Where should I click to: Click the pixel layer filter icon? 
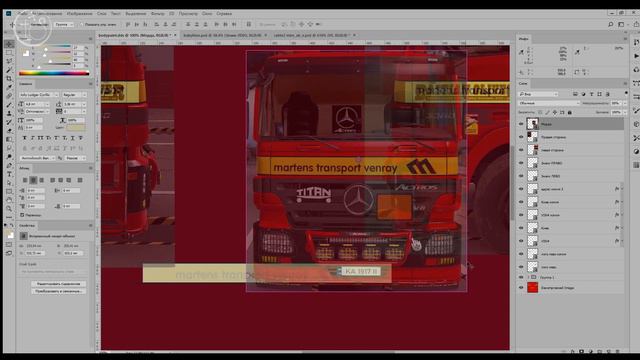point(575,94)
